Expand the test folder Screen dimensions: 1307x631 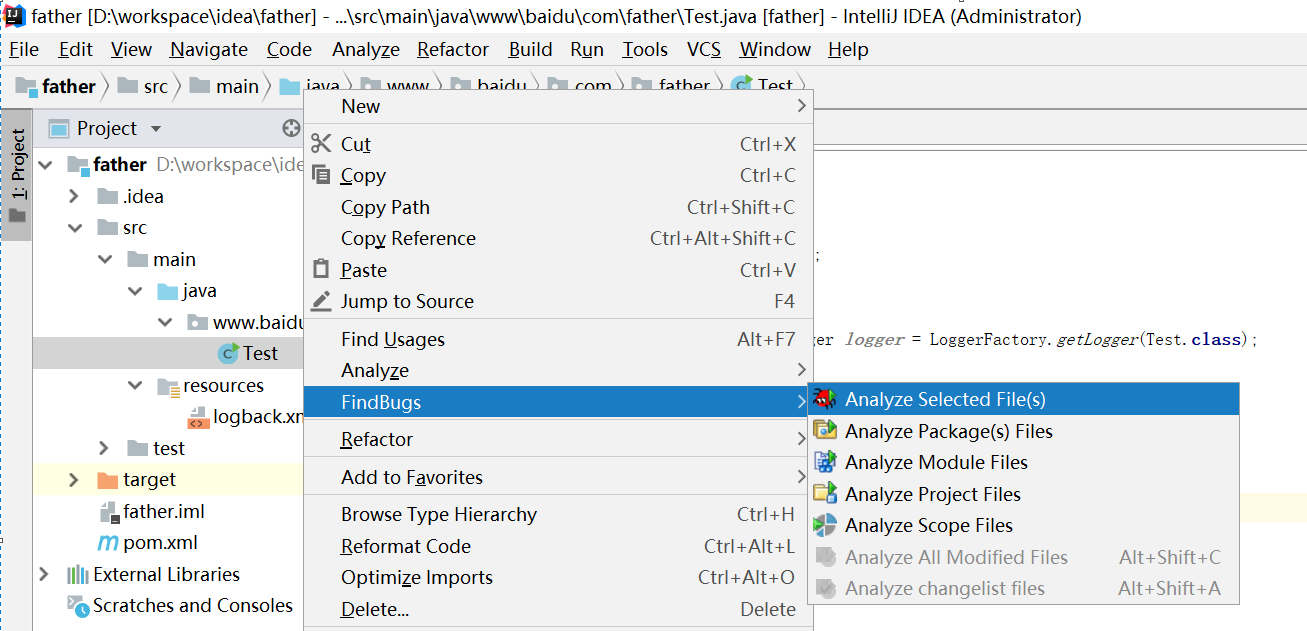point(105,448)
